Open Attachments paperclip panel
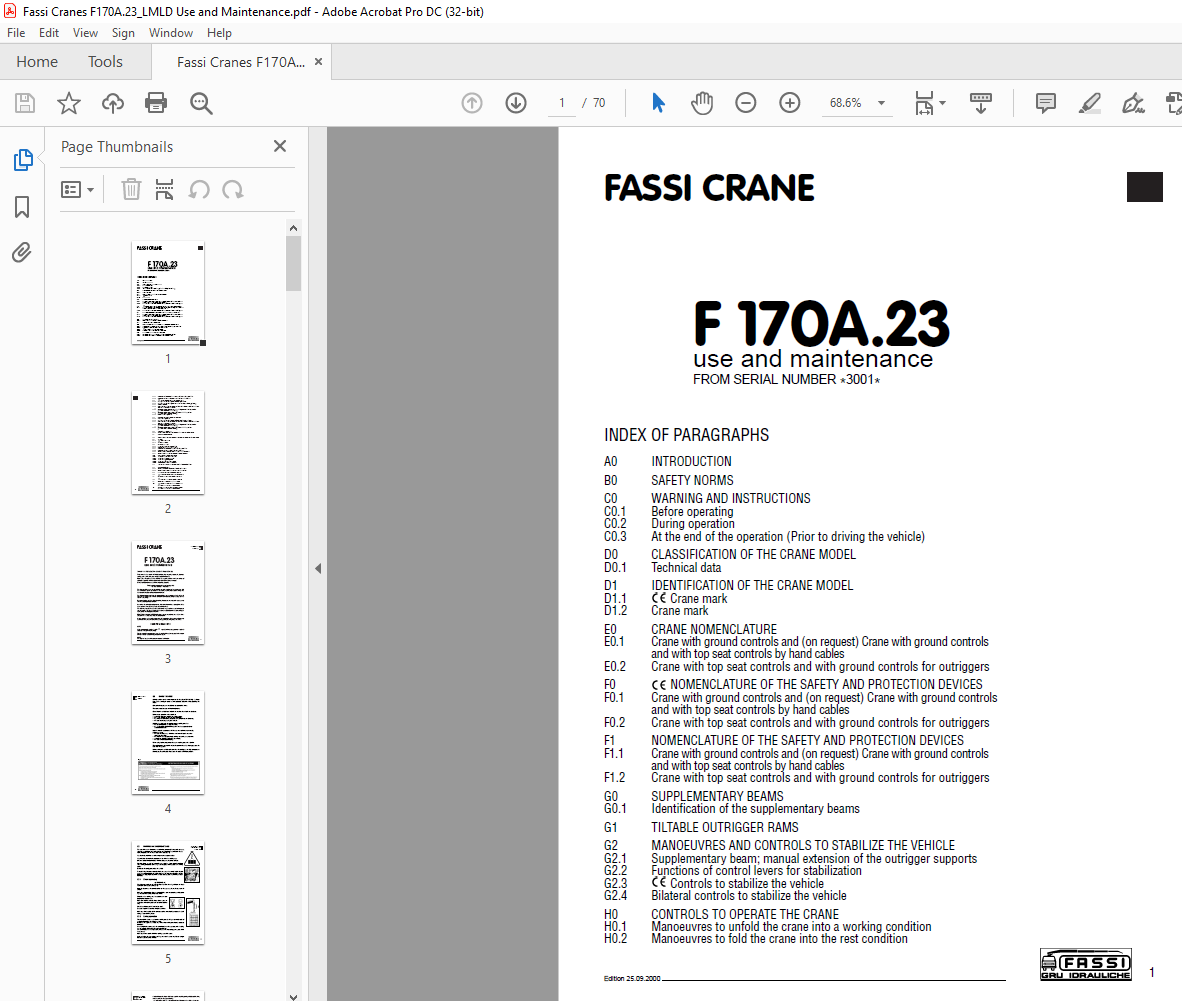Image resolution: width=1182 pixels, height=1001 pixels. 22,253
